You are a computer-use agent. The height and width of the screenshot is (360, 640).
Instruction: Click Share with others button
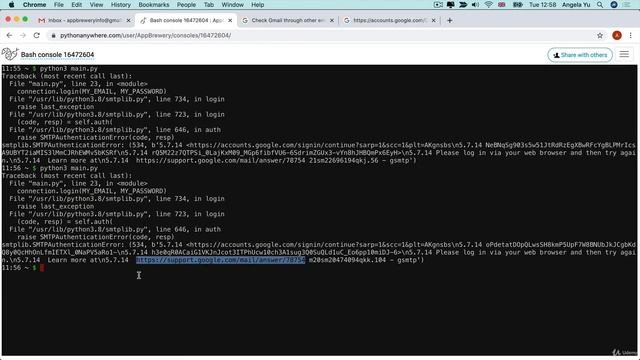click(580, 55)
